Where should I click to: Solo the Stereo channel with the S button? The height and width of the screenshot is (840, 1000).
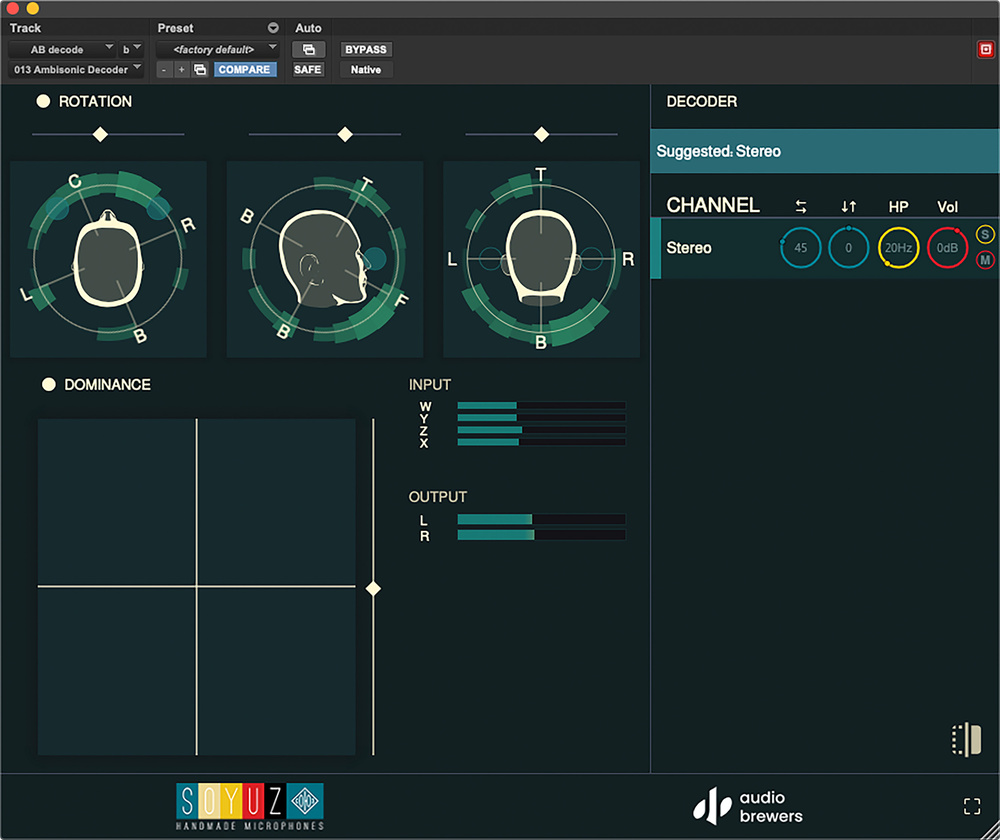(985, 235)
